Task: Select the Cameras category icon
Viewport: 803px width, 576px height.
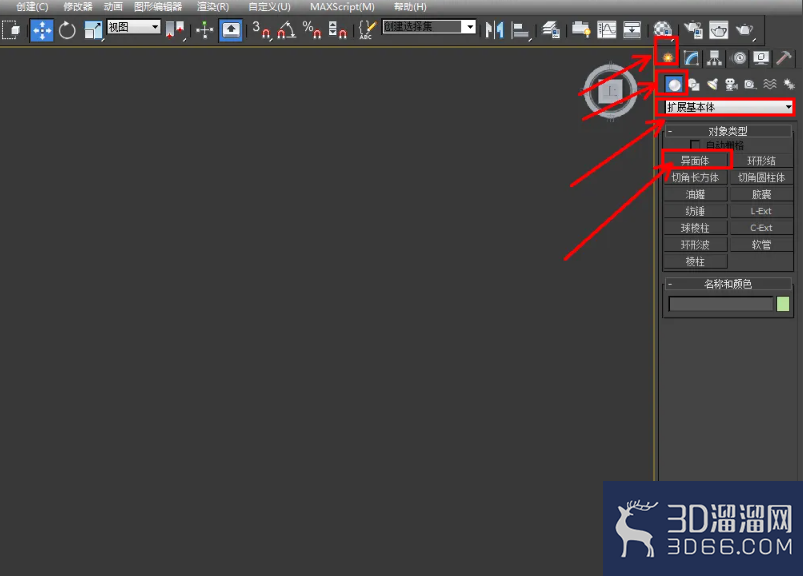Action: point(731,84)
